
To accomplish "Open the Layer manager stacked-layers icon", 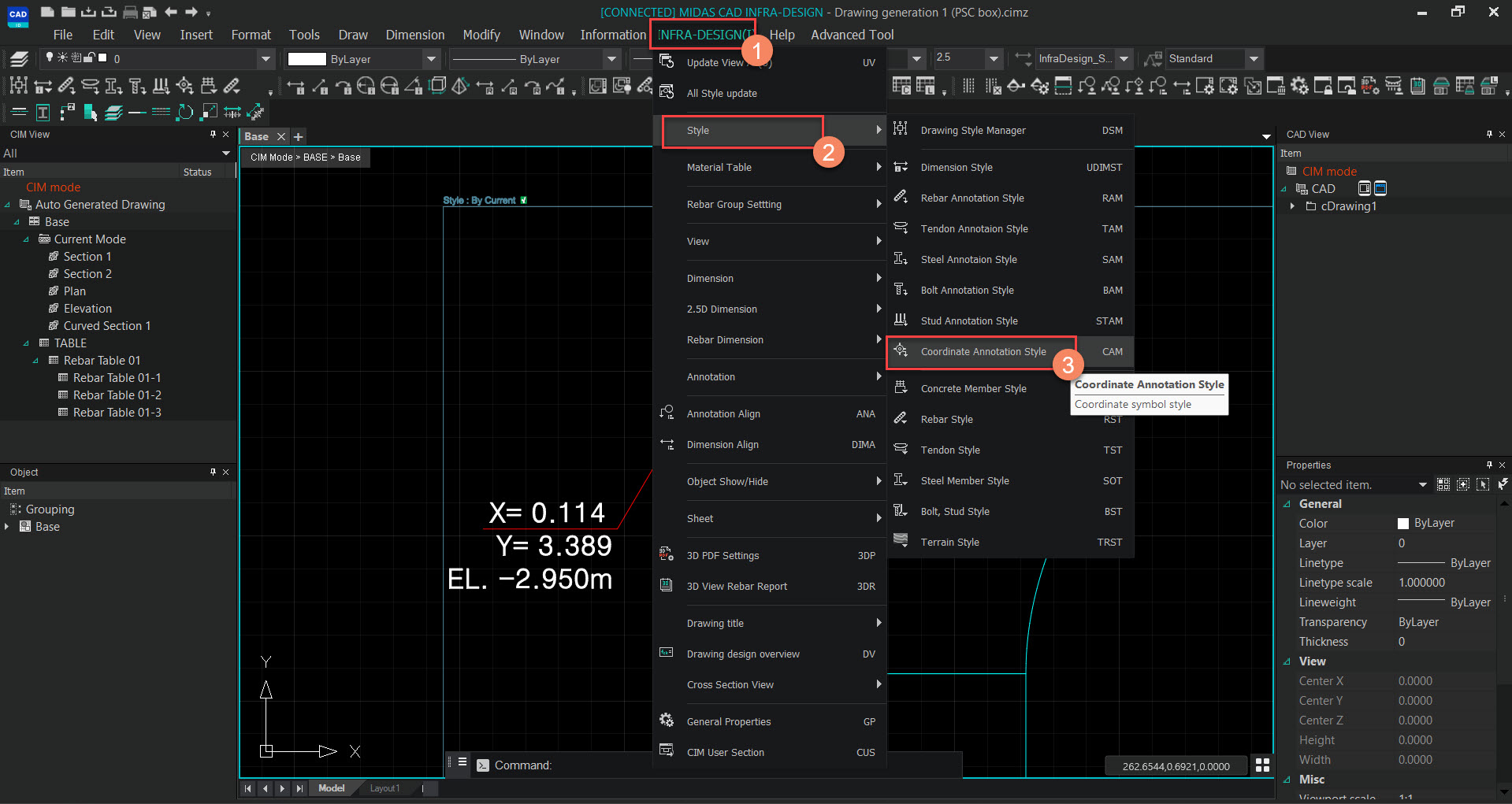I will pos(20,58).
